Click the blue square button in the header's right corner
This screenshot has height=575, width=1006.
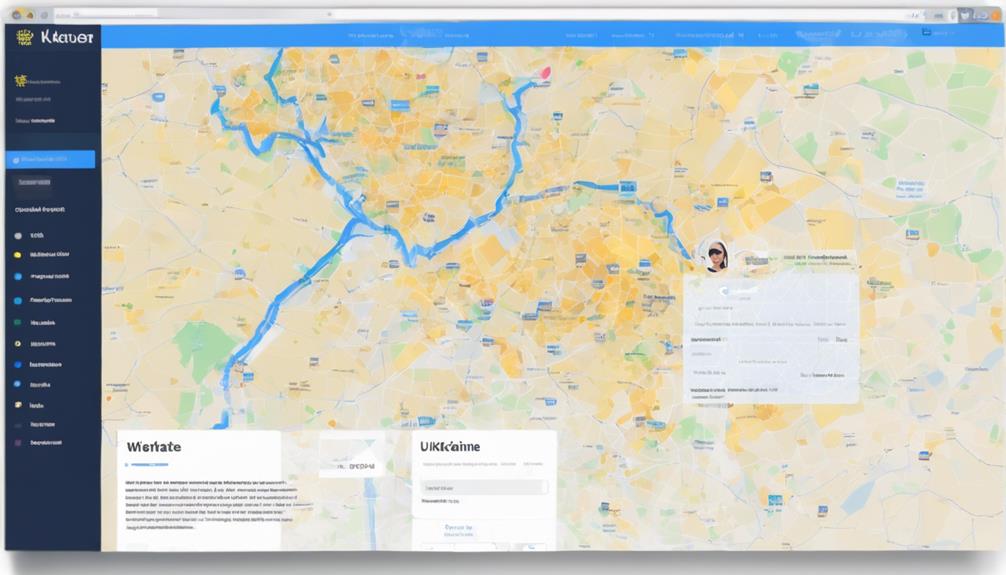(927, 33)
